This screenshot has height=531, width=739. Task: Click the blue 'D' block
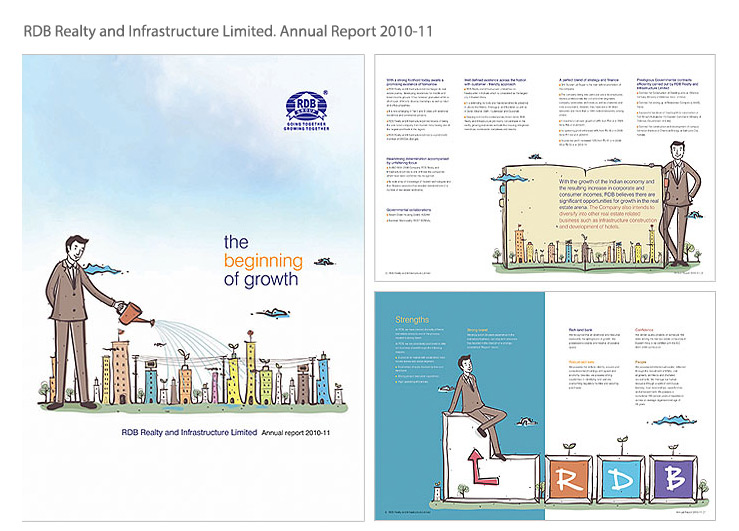(620, 479)
